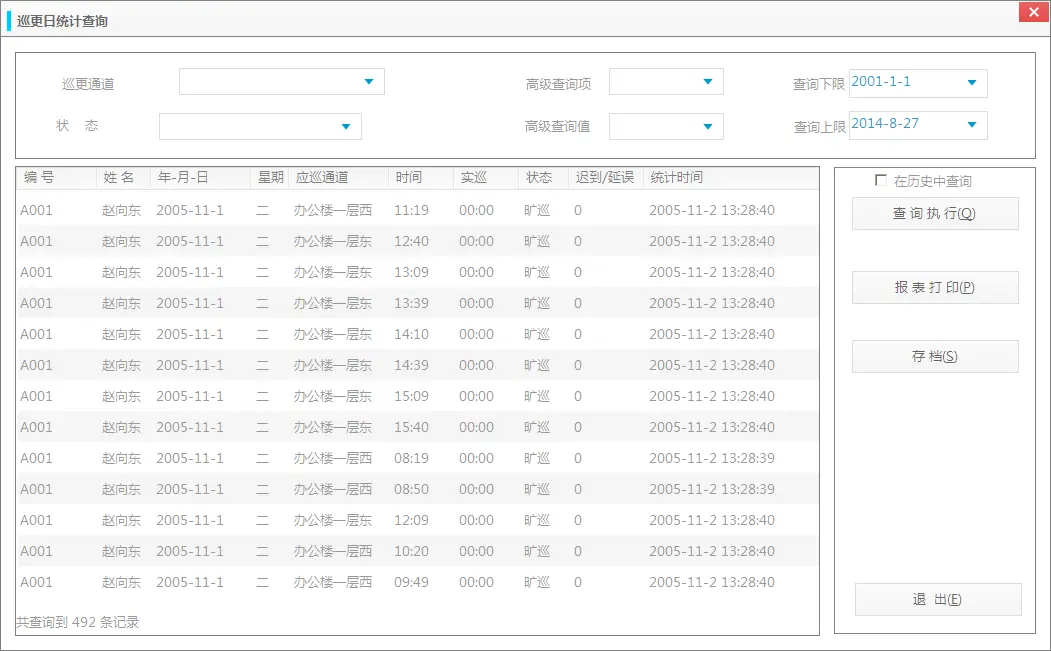Click the 退出(E) exit button
The height and width of the screenshot is (651, 1051).
click(x=937, y=599)
